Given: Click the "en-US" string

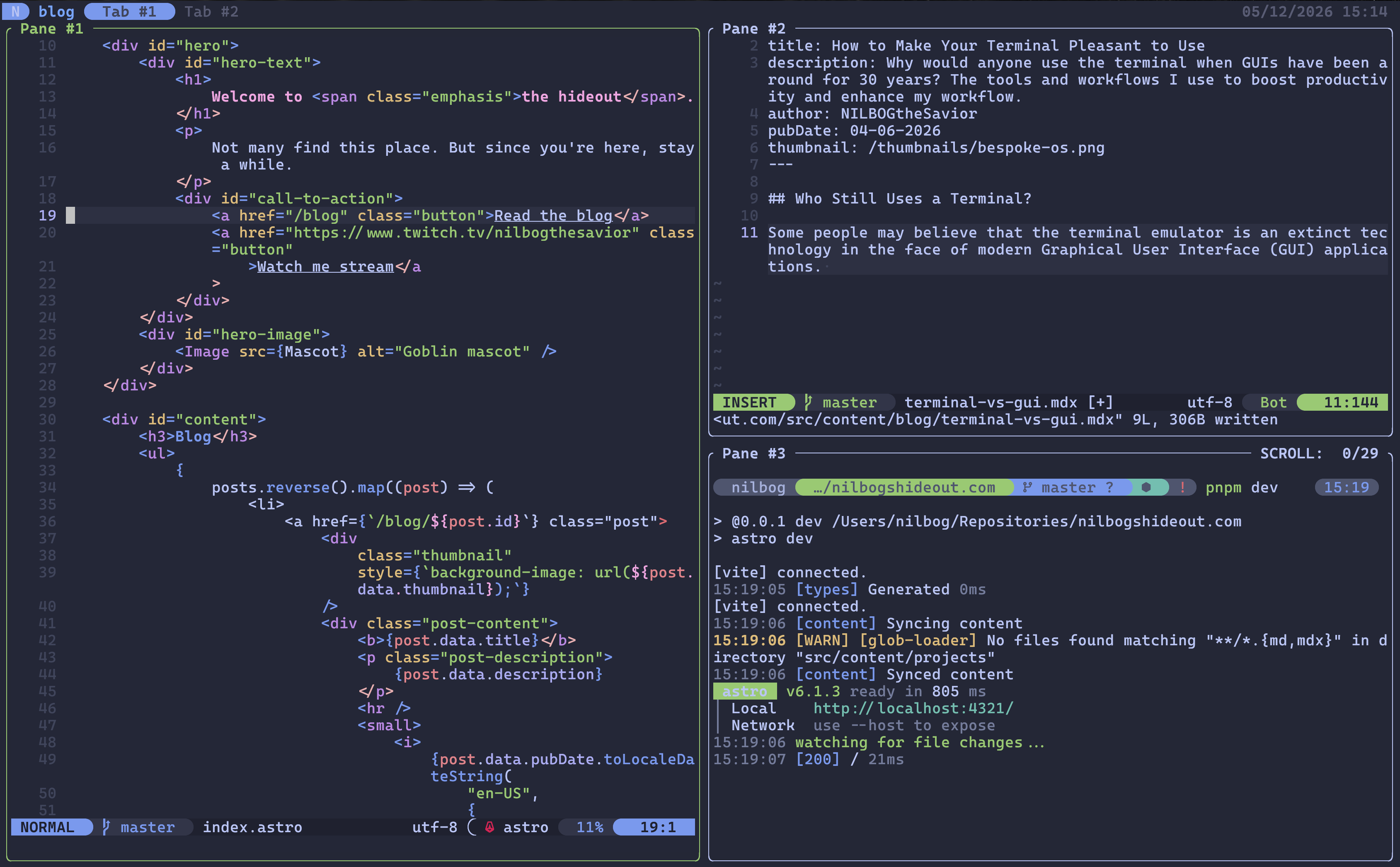Looking at the screenshot, I should pos(498,793).
